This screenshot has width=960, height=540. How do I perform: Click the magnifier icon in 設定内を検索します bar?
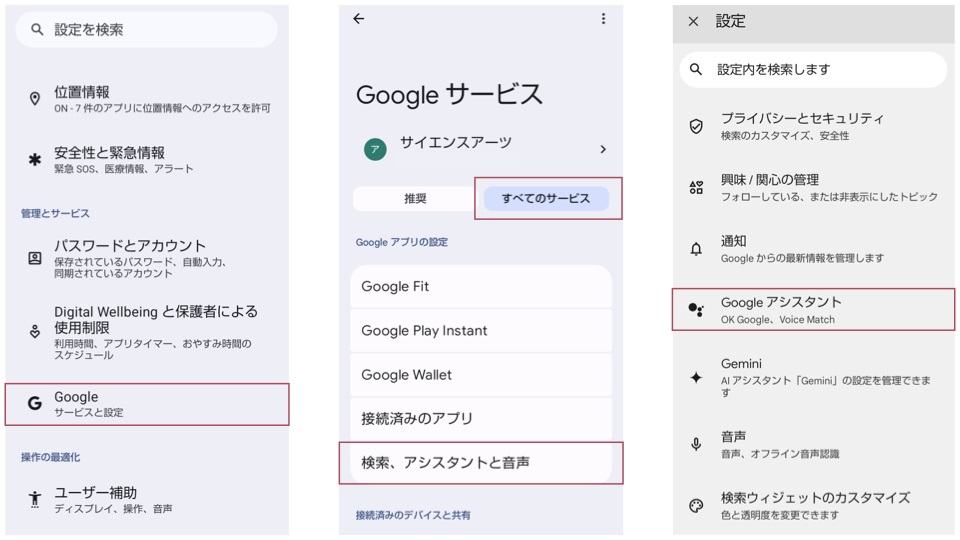[696, 69]
